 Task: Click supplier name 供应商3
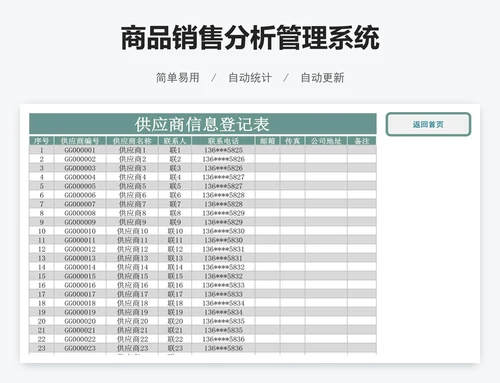(x=132, y=168)
